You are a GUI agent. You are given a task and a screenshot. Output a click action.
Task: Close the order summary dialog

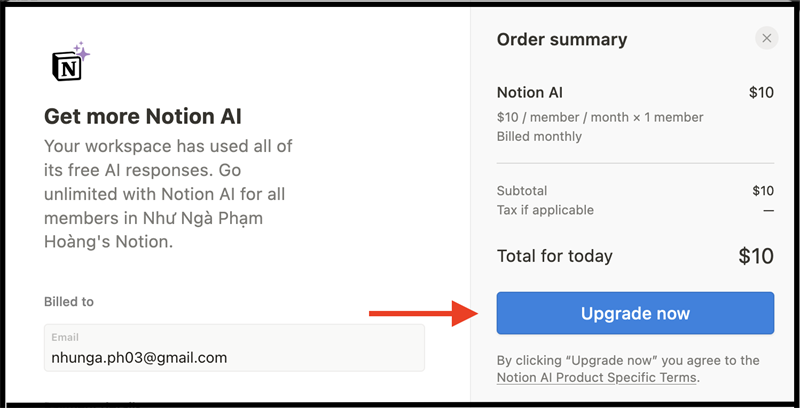(766, 39)
